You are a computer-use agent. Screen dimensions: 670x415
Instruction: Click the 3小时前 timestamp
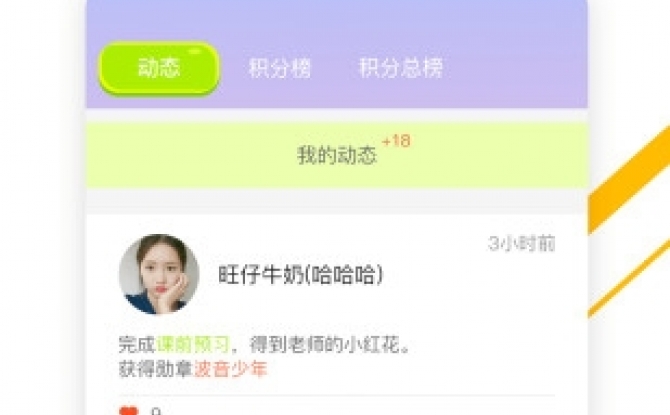click(x=521, y=244)
